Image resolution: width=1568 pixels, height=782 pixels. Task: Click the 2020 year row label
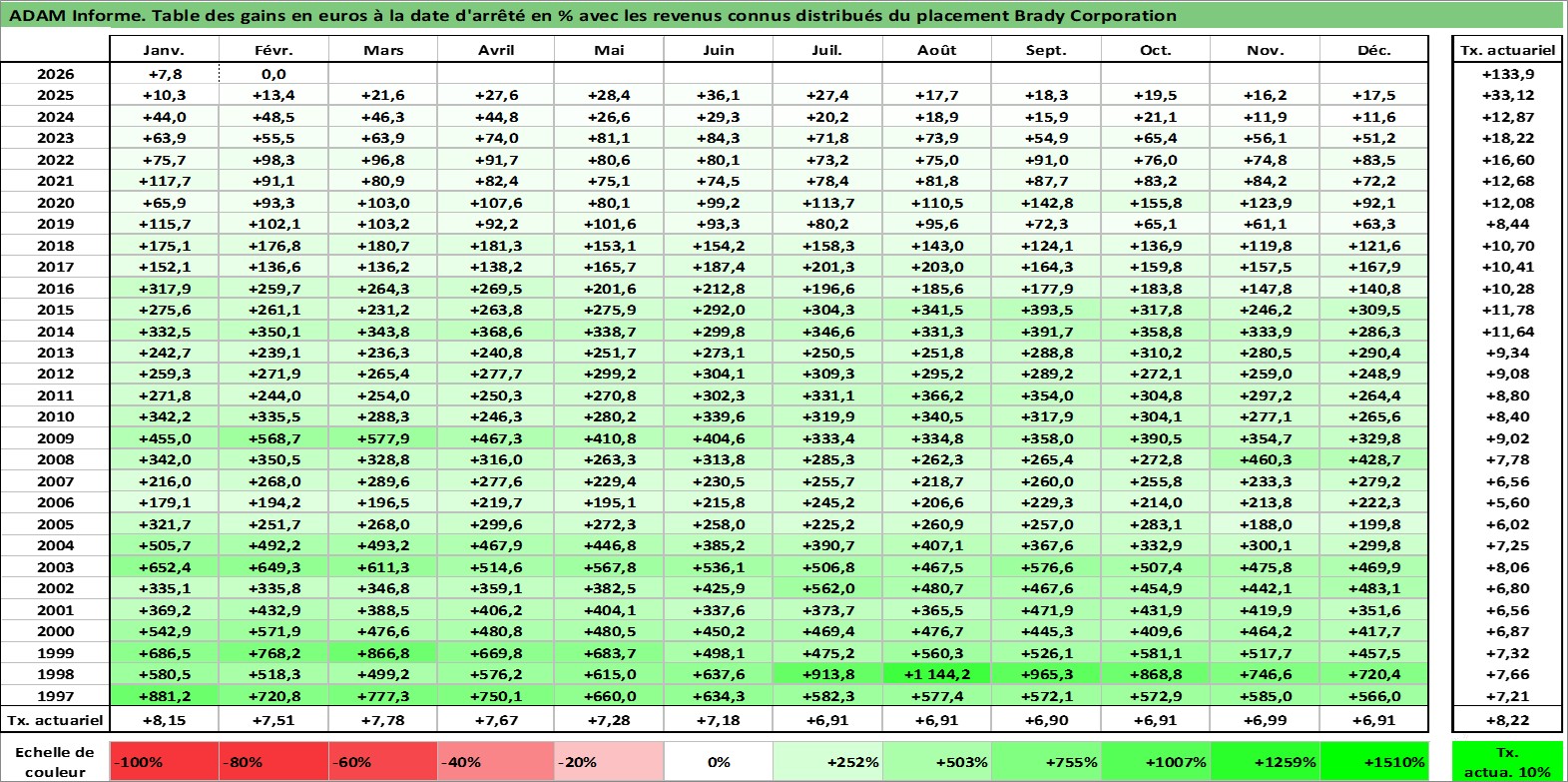pos(55,203)
